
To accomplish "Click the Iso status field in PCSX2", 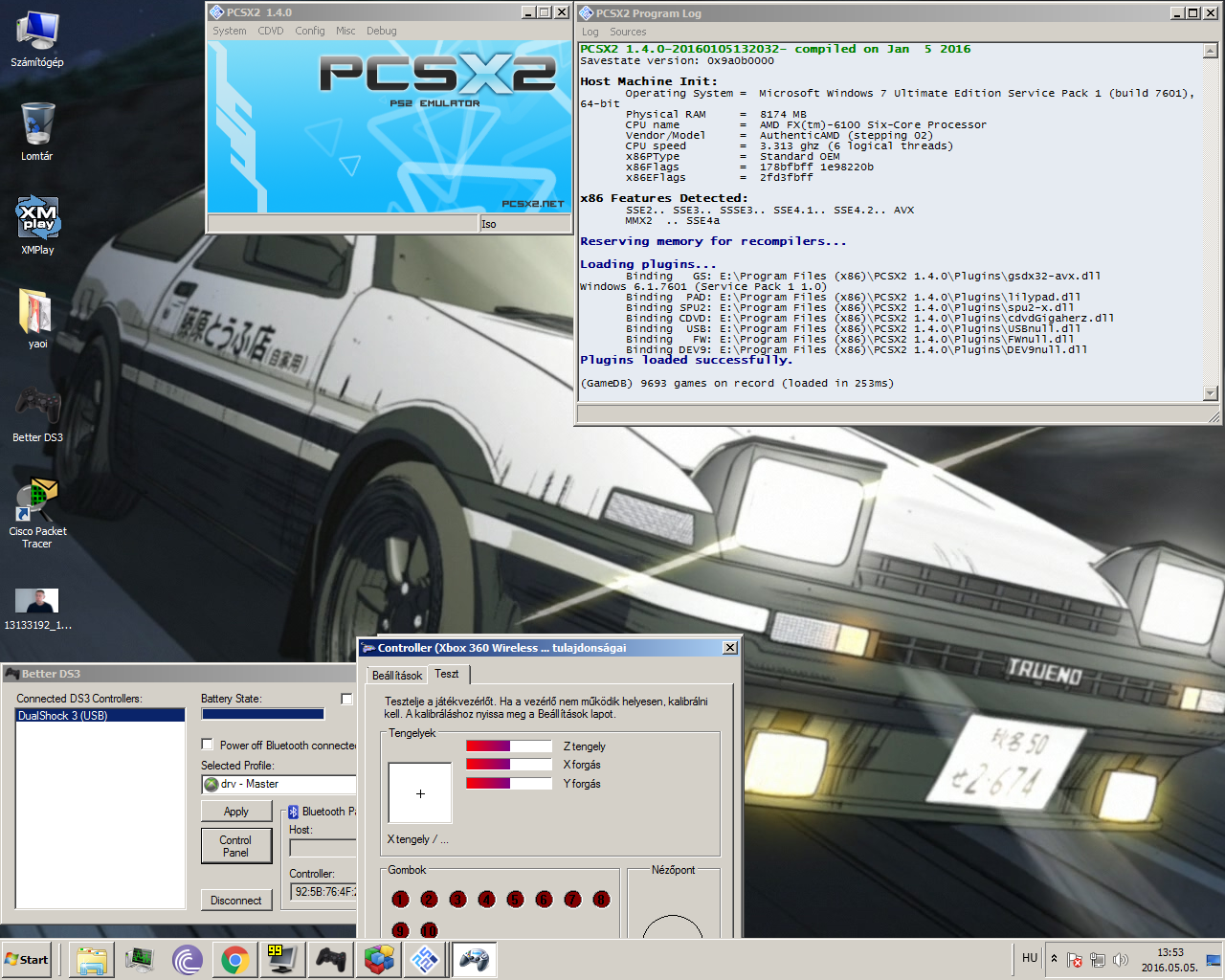I will click(523, 223).
